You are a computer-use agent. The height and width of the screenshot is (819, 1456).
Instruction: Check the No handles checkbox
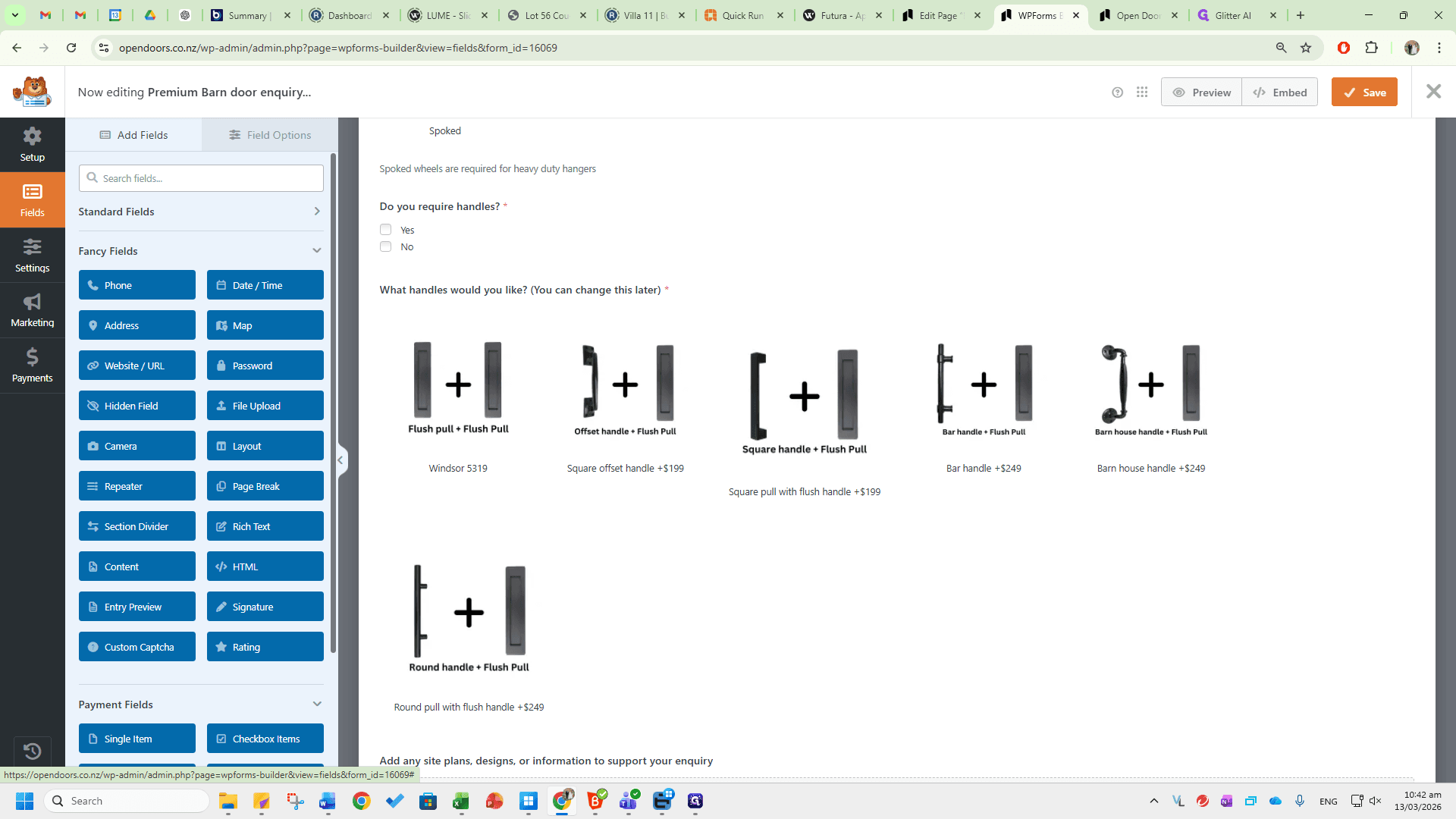385,246
